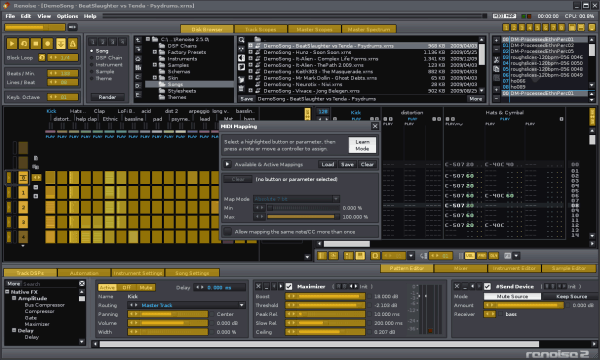Viewport: 600px width, 360px height.
Task: Collapse the Amplitude DSP group
Action: (x=14, y=298)
